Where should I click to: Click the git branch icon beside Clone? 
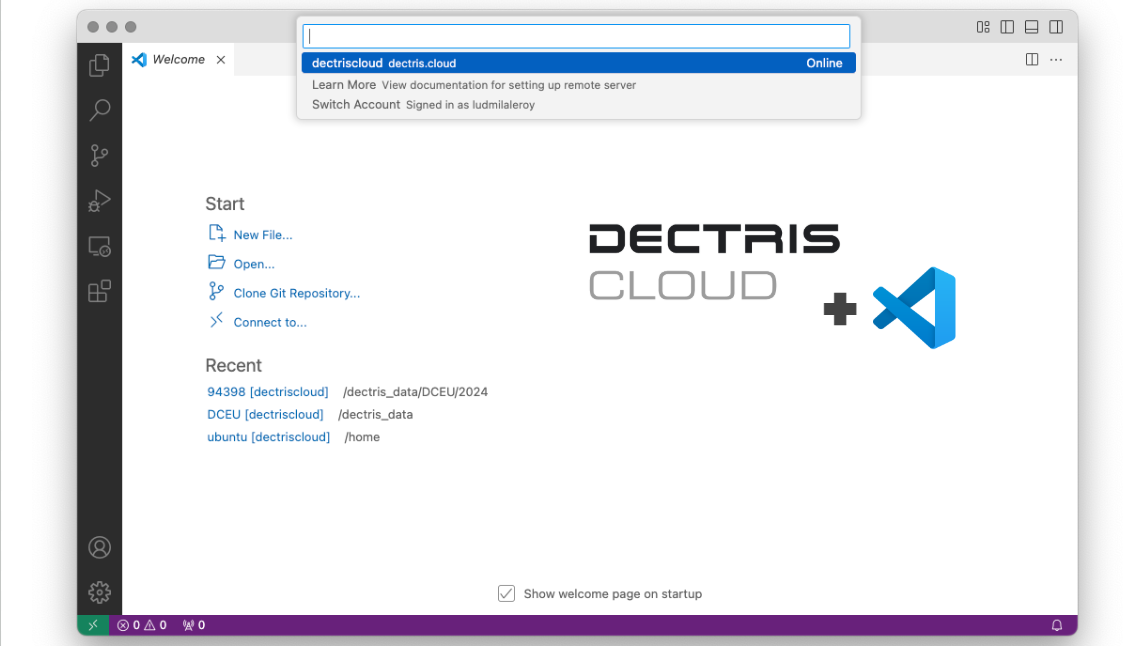(x=216, y=291)
